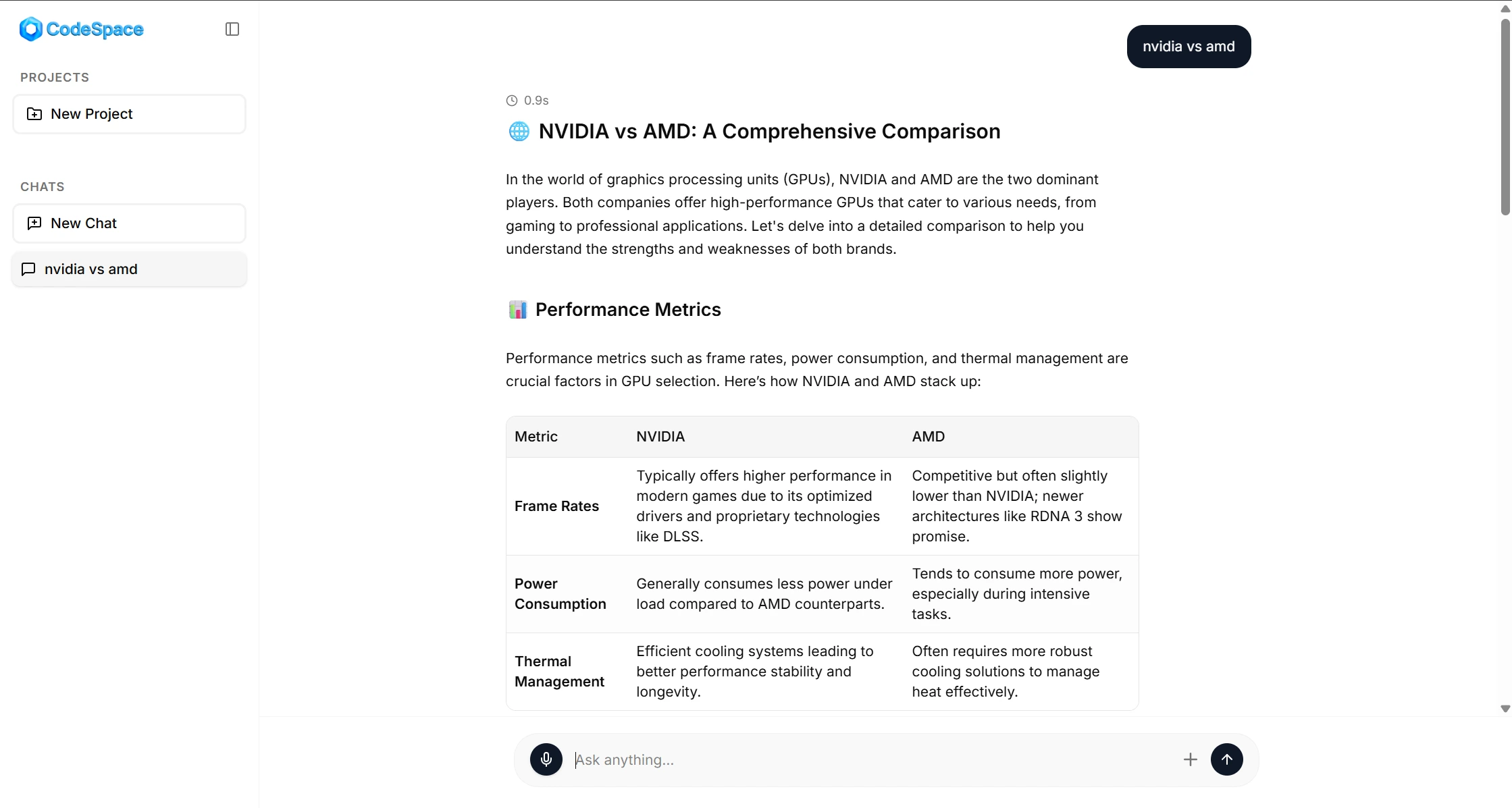Click the nvidia vs amd message bubble
This screenshot has height=808, width=1512.
1188,47
